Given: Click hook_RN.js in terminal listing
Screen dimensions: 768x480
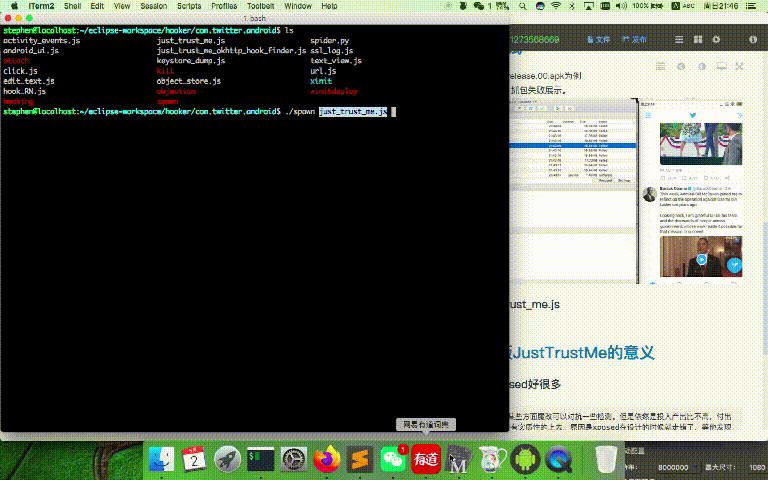Looking at the screenshot, I should [24, 91].
